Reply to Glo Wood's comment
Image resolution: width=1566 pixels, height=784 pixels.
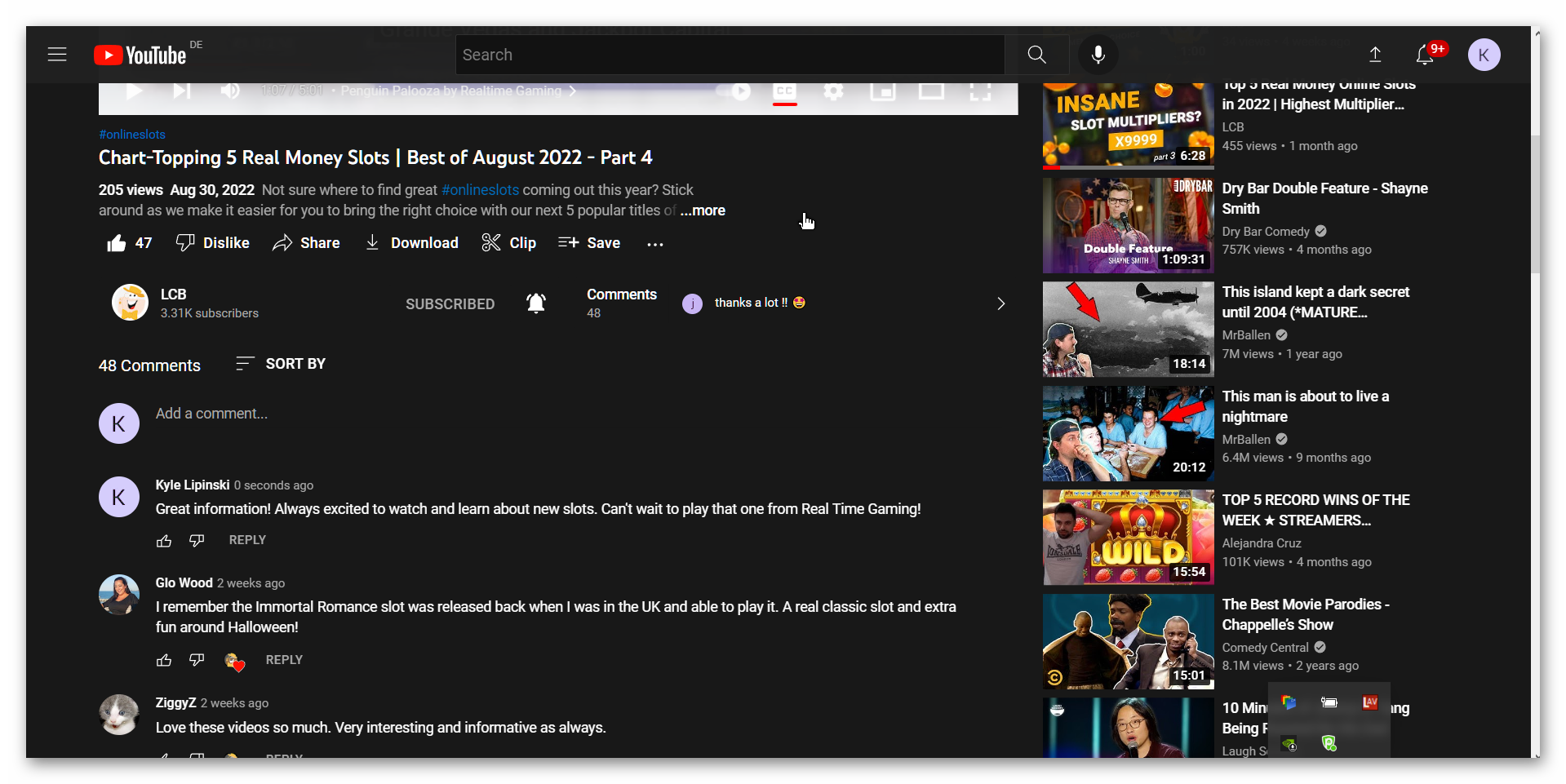coord(284,660)
